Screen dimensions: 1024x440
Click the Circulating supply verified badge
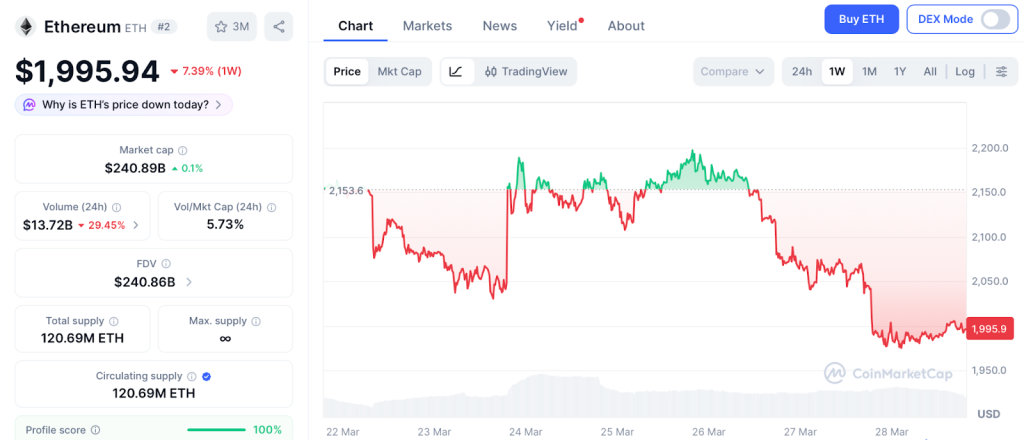tap(206, 376)
